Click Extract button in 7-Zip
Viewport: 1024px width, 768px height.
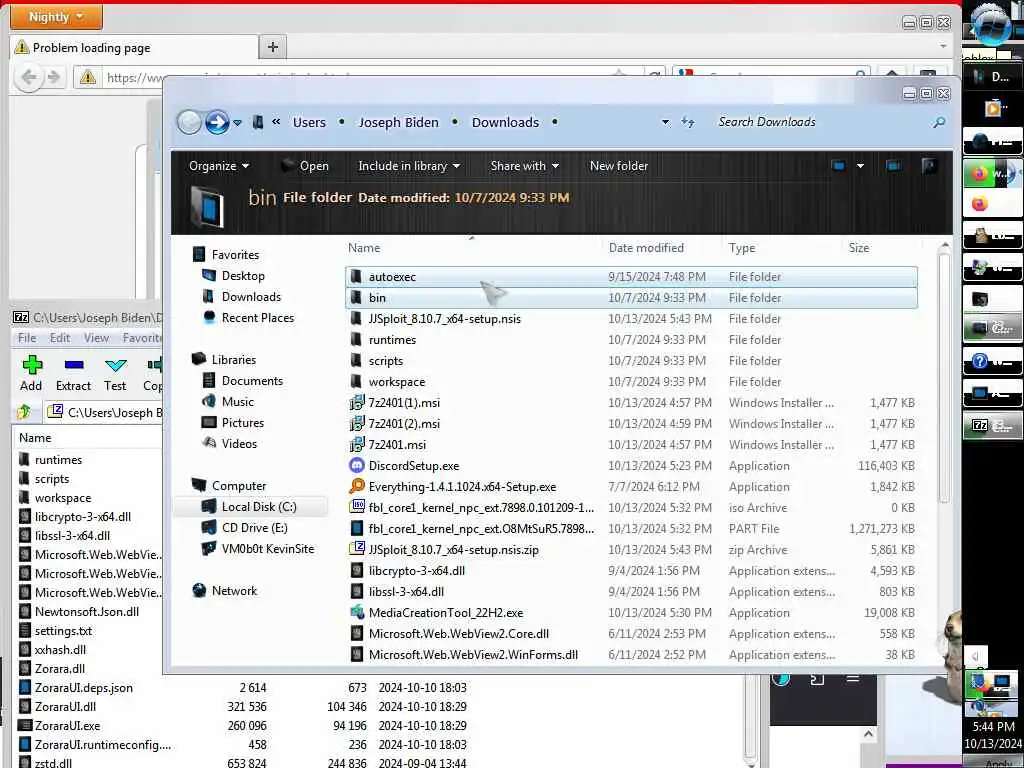pos(73,374)
